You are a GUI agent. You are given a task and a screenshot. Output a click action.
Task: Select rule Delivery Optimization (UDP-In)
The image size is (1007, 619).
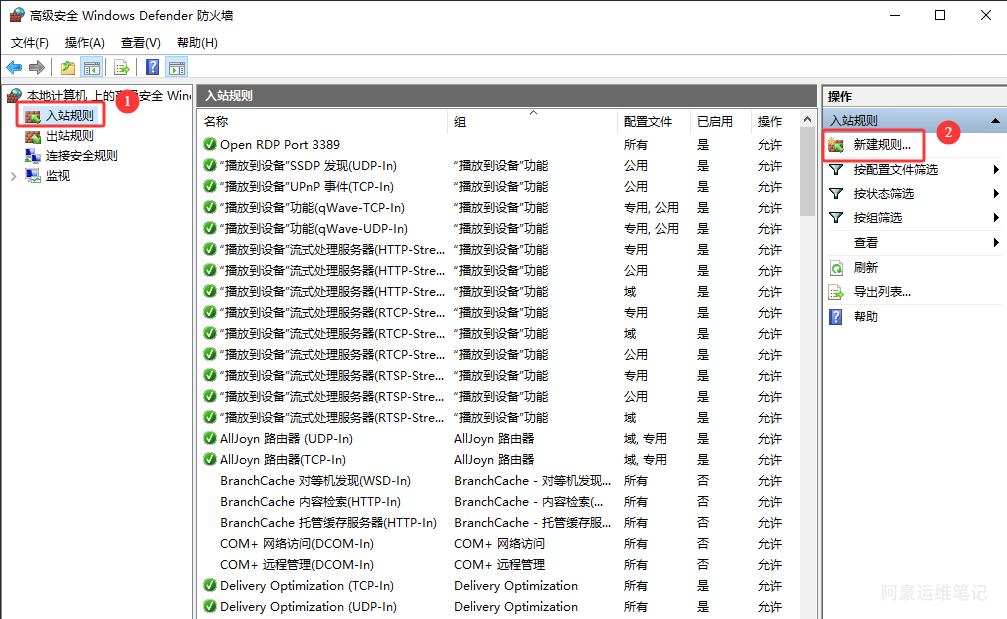point(308,607)
